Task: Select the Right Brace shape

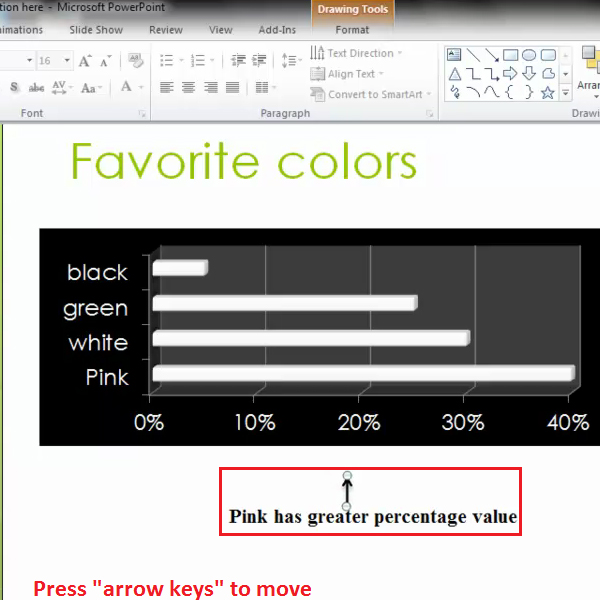Action: click(x=529, y=92)
